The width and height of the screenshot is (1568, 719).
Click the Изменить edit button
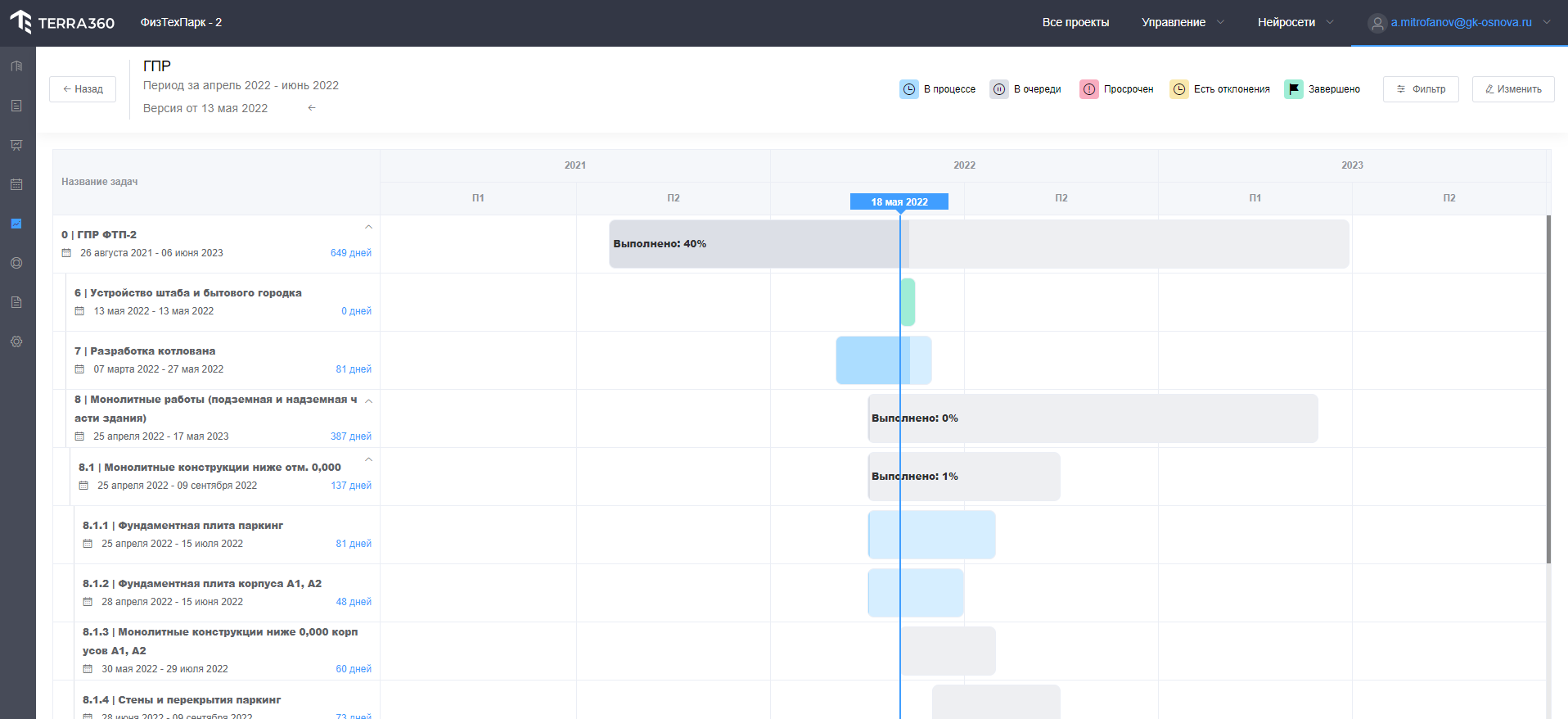click(x=1513, y=89)
